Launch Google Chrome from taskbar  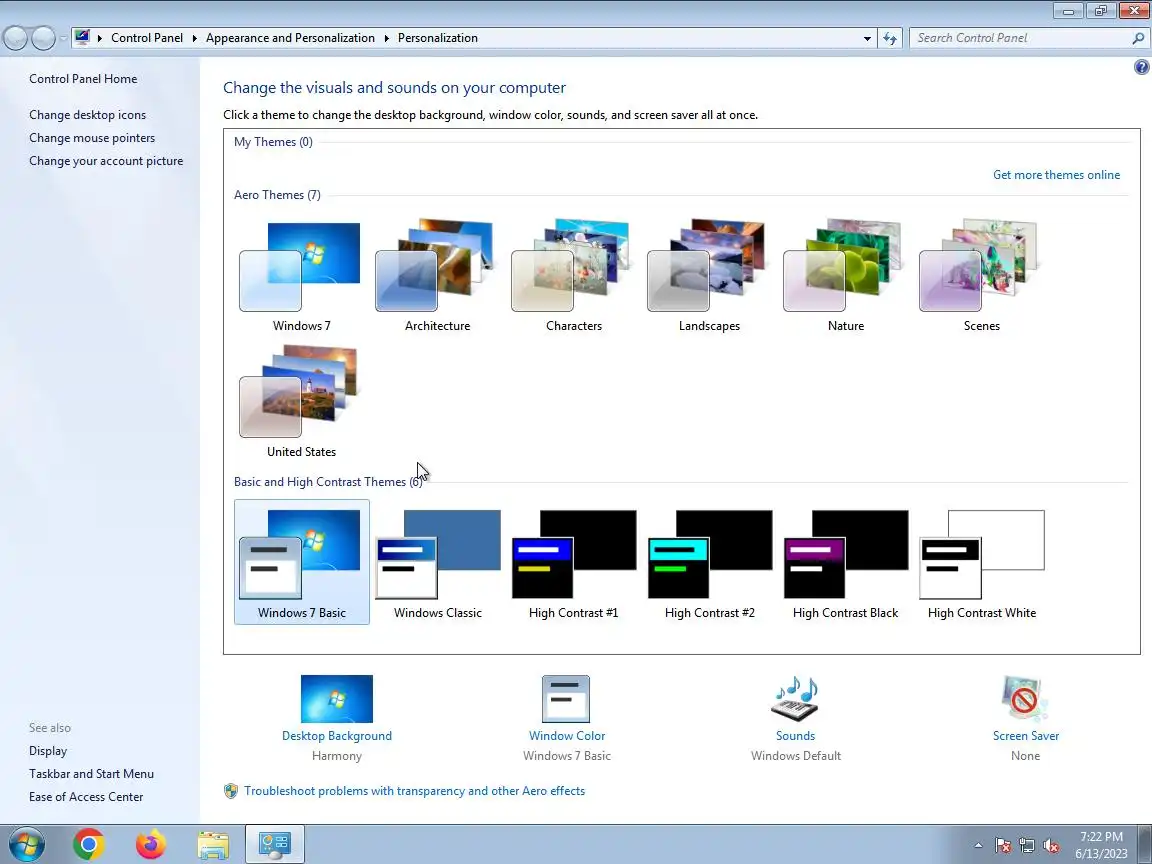tap(88, 844)
